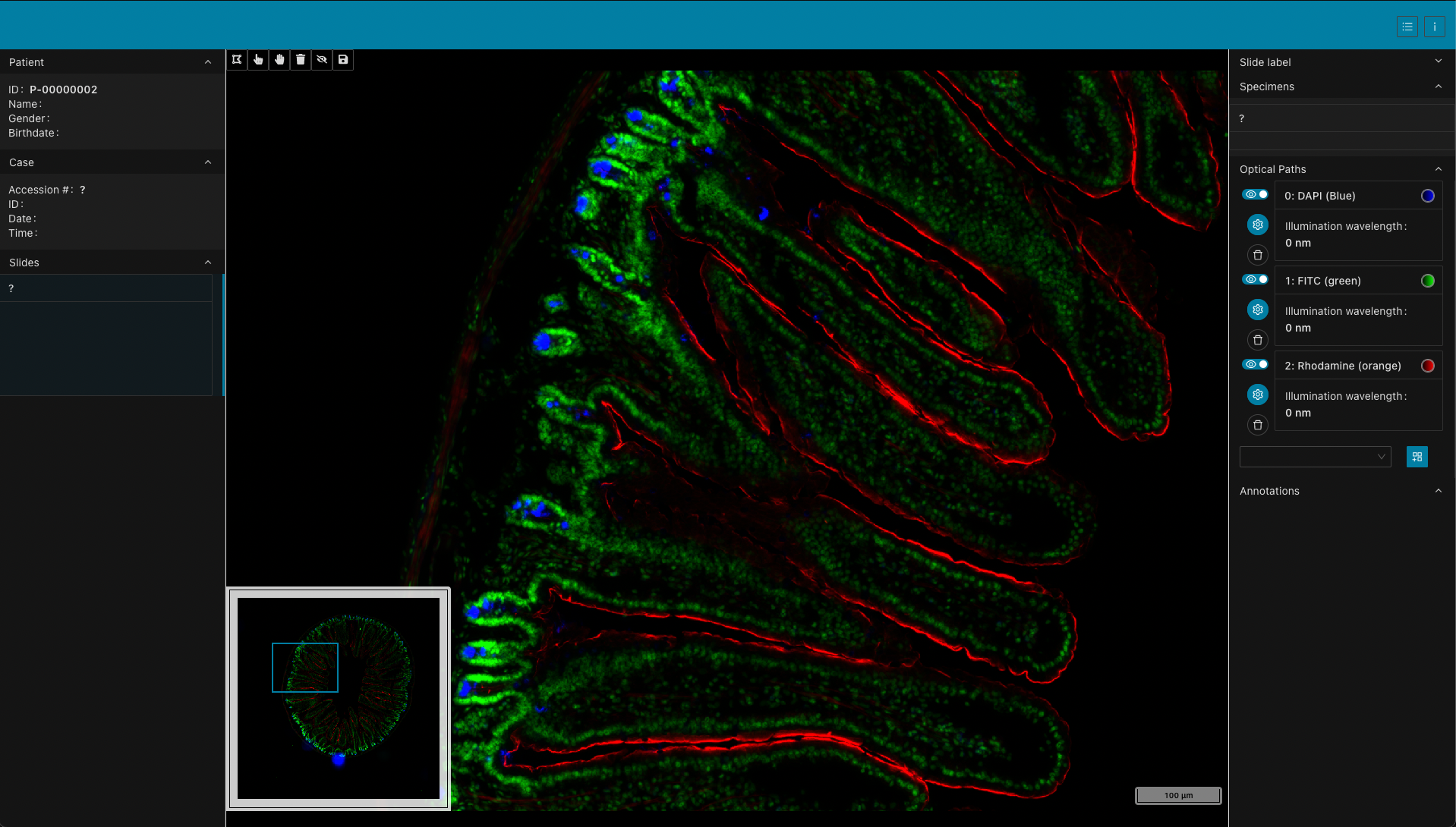Click the trash delete ROI toolbar icon

(301, 60)
